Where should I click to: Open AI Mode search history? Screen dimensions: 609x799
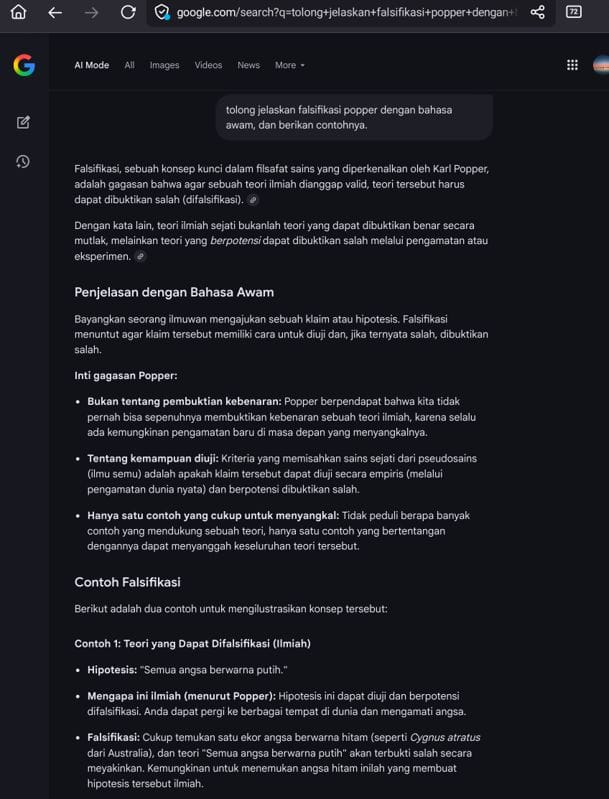click(x=23, y=161)
